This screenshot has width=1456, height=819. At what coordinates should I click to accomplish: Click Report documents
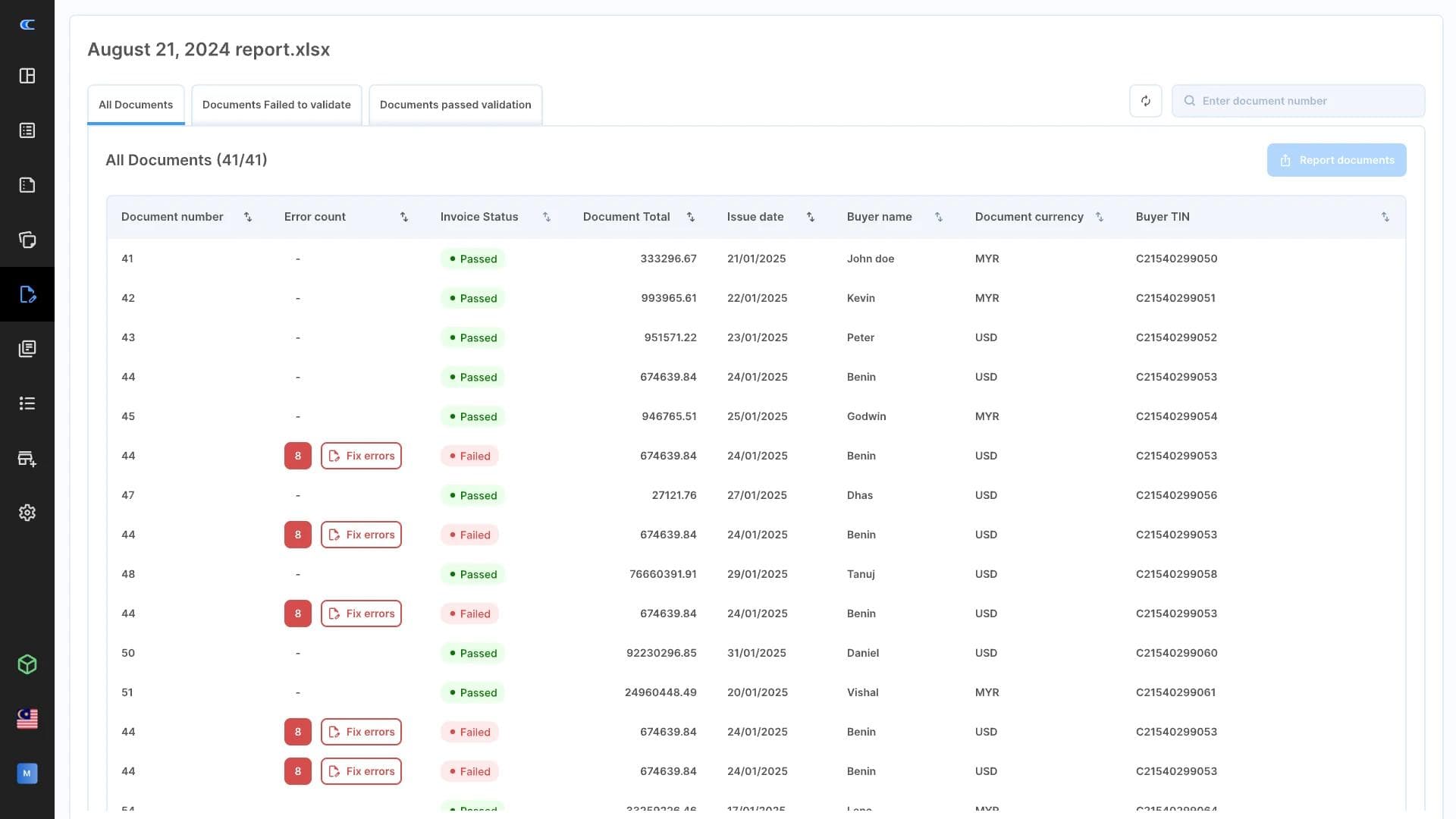pyautogui.click(x=1336, y=160)
